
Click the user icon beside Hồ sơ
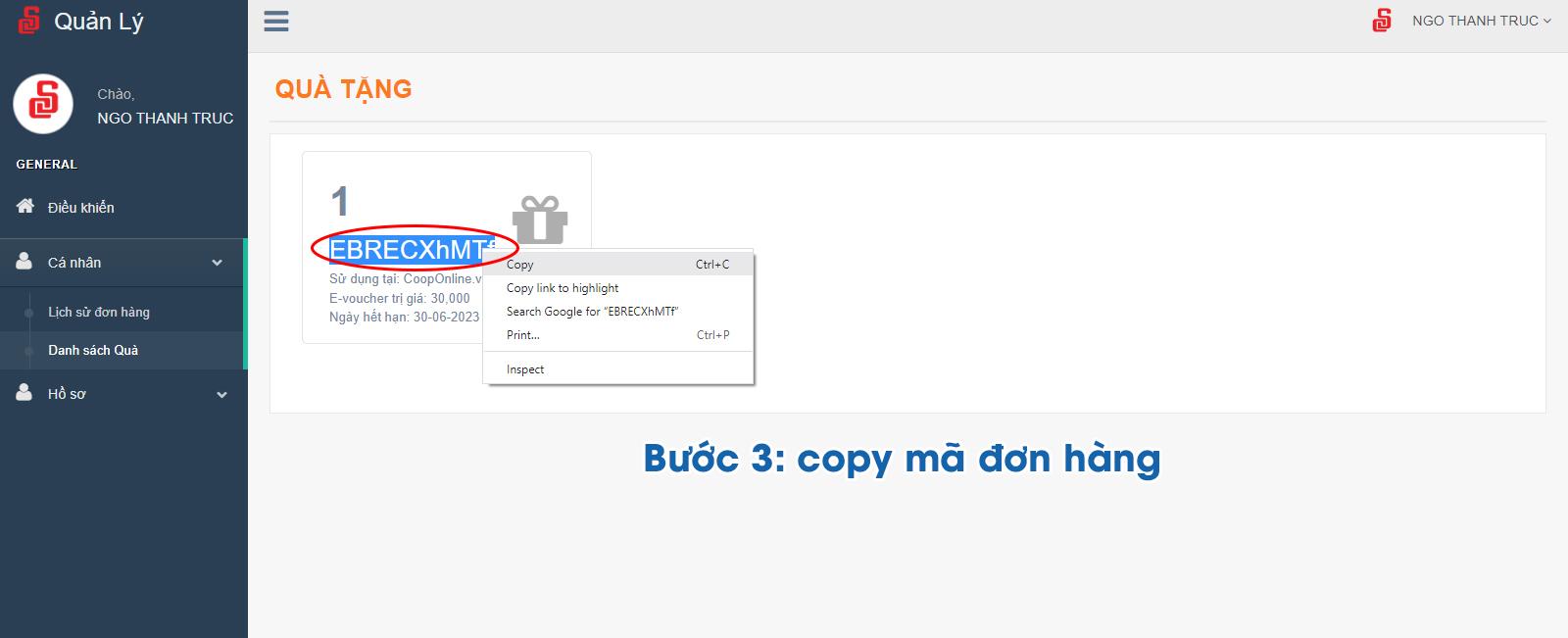[x=24, y=392]
